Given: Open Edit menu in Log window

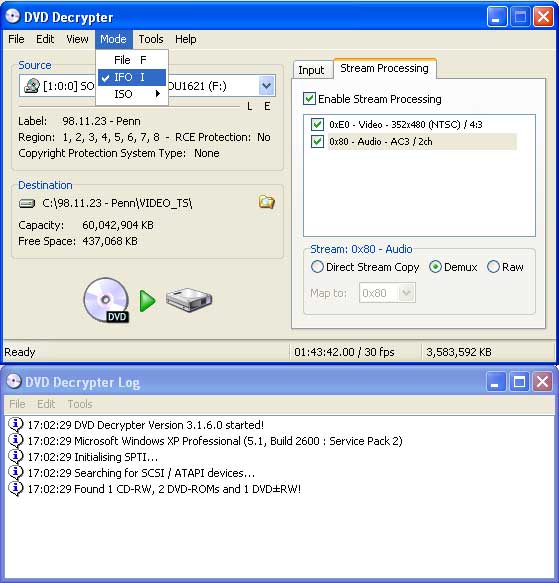Looking at the screenshot, I should (x=46, y=404).
